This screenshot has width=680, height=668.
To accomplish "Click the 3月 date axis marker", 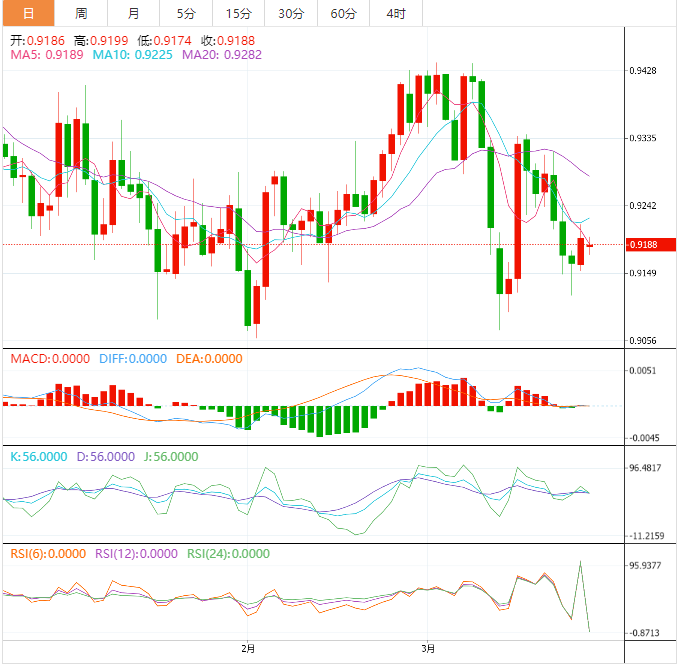I will tap(428, 649).
